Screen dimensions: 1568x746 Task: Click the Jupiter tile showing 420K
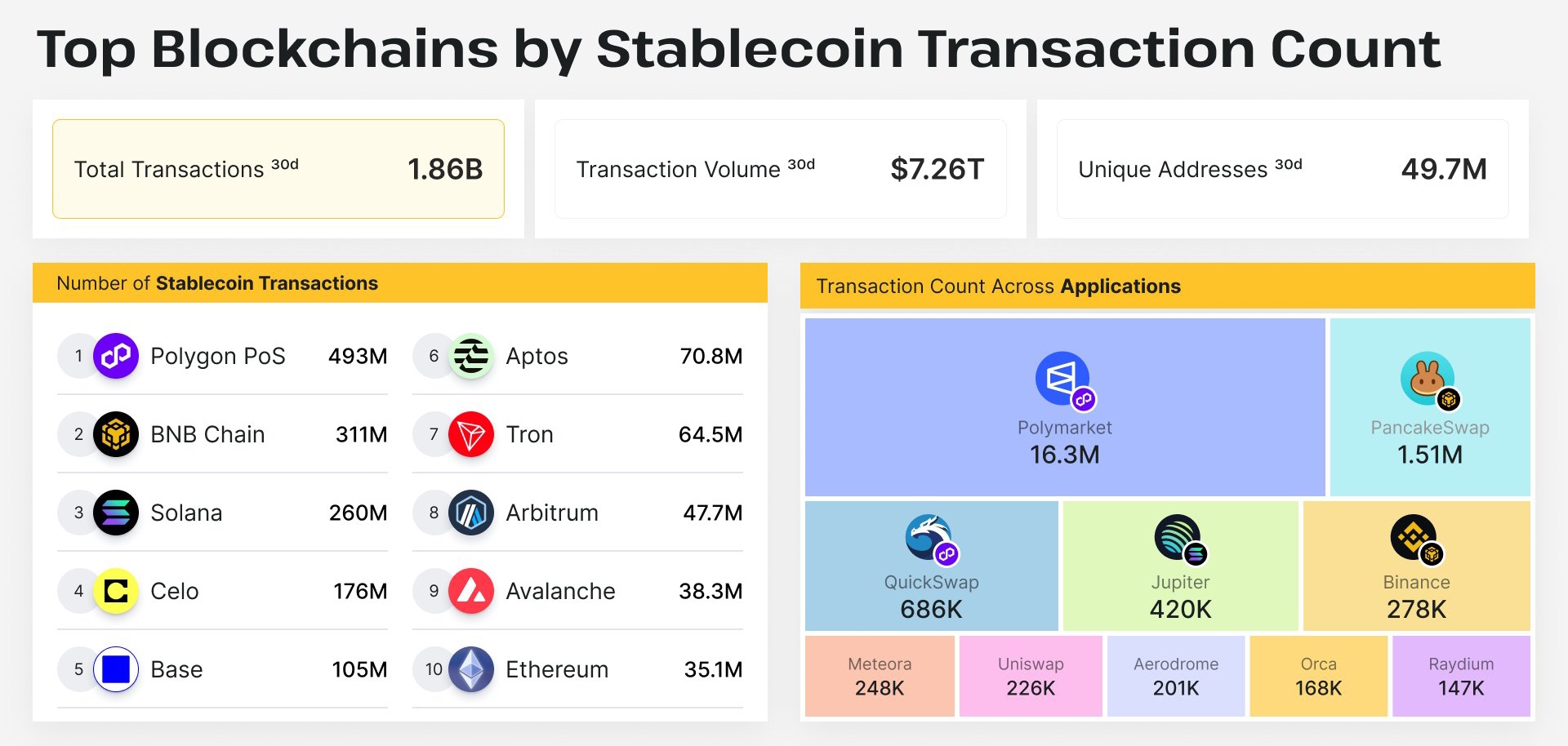click(x=1180, y=566)
